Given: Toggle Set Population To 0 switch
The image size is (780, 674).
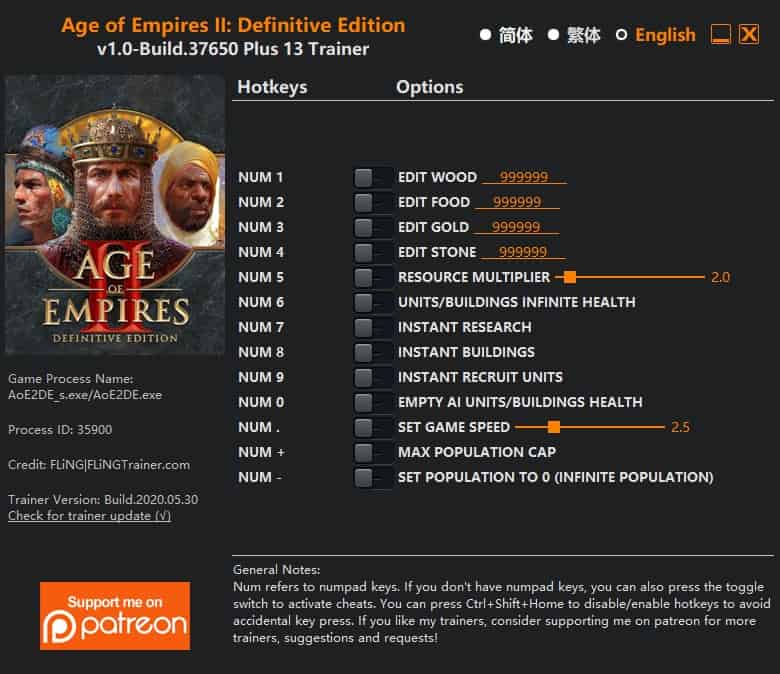Looking at the screenshot, I should tap(373, 477).
